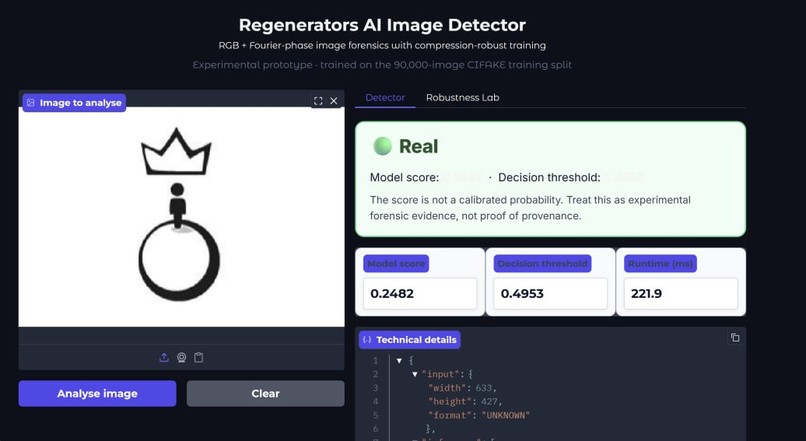Click the "height": 427 JSON line

(x=465, y=401)
